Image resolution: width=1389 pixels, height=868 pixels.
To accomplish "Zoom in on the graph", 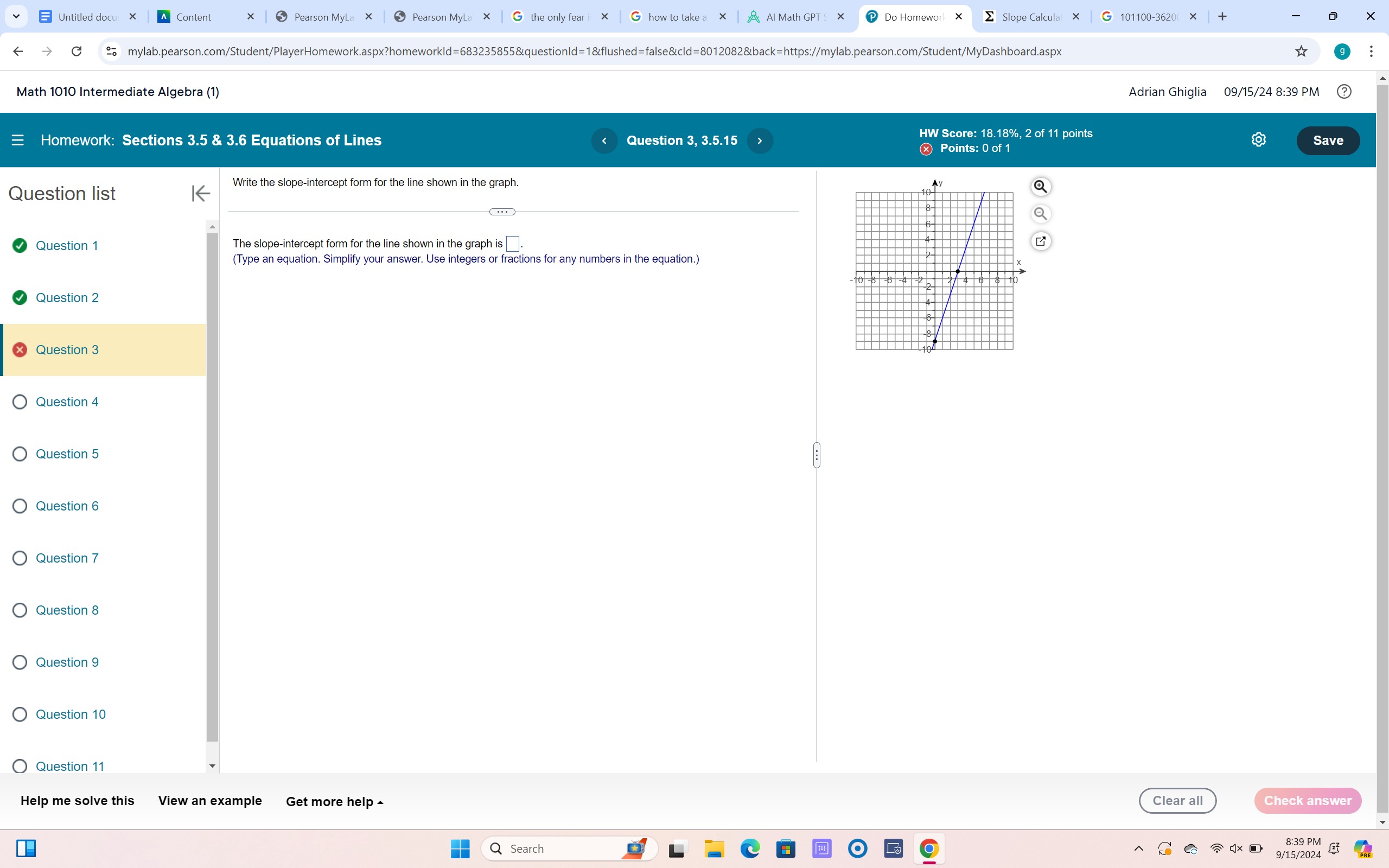I will [x=1040, y=187].
